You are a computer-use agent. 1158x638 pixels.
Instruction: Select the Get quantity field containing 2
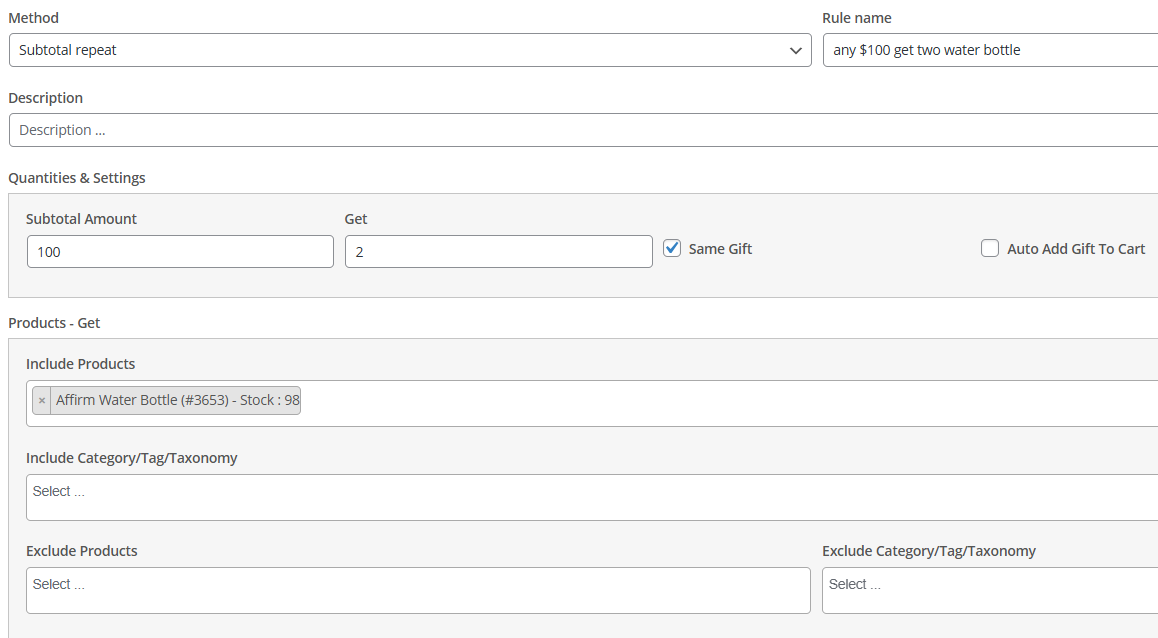pyautogui.click(x=498, y=252)
